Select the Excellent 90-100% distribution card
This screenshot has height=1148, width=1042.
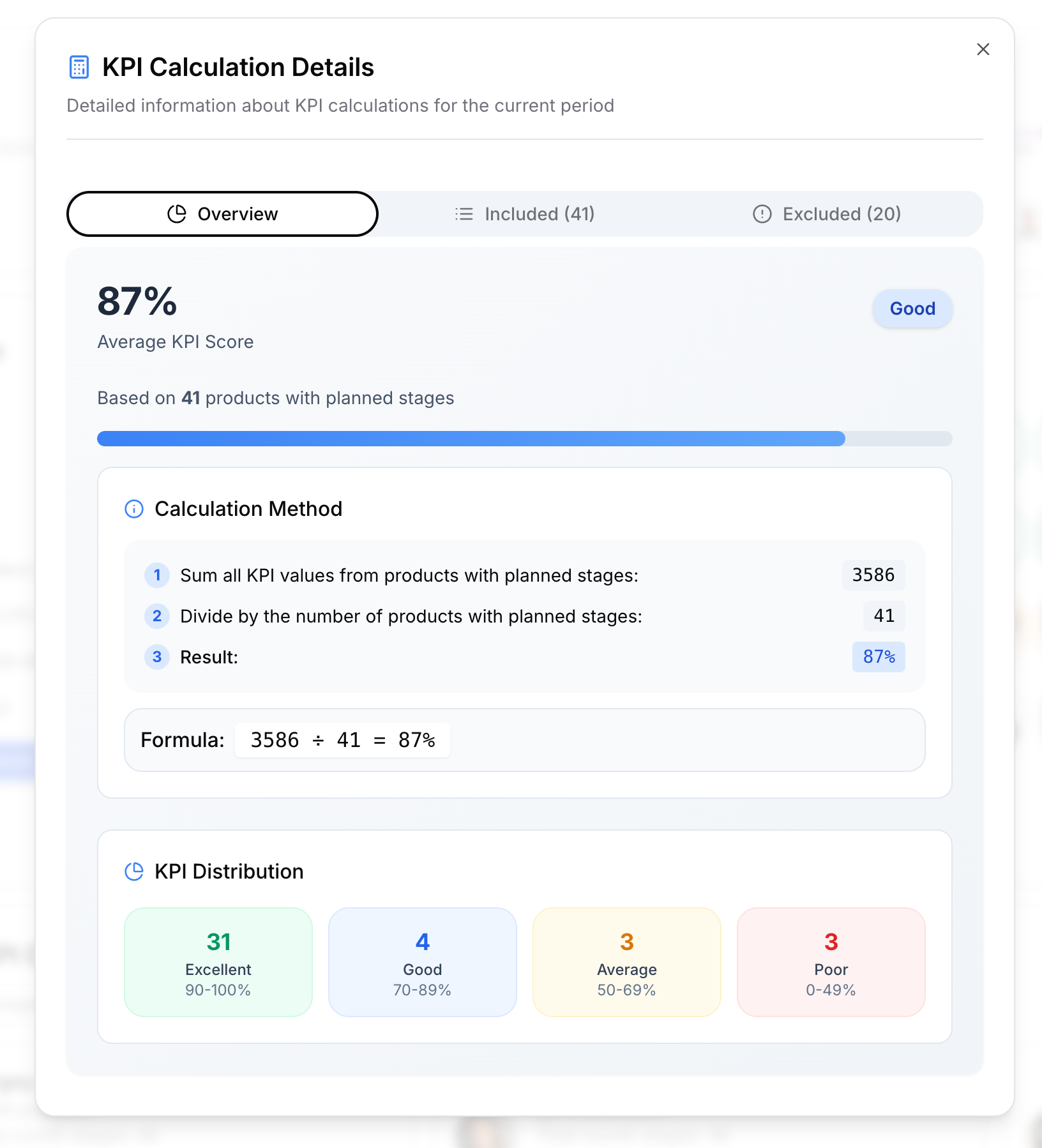[x=218, y=962]
